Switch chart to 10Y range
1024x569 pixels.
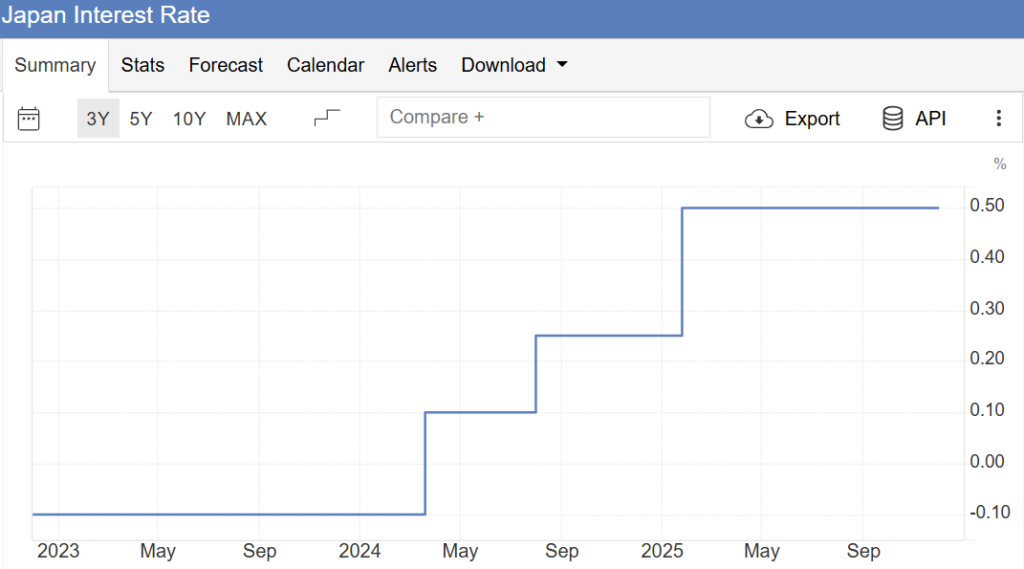point(189,119)
